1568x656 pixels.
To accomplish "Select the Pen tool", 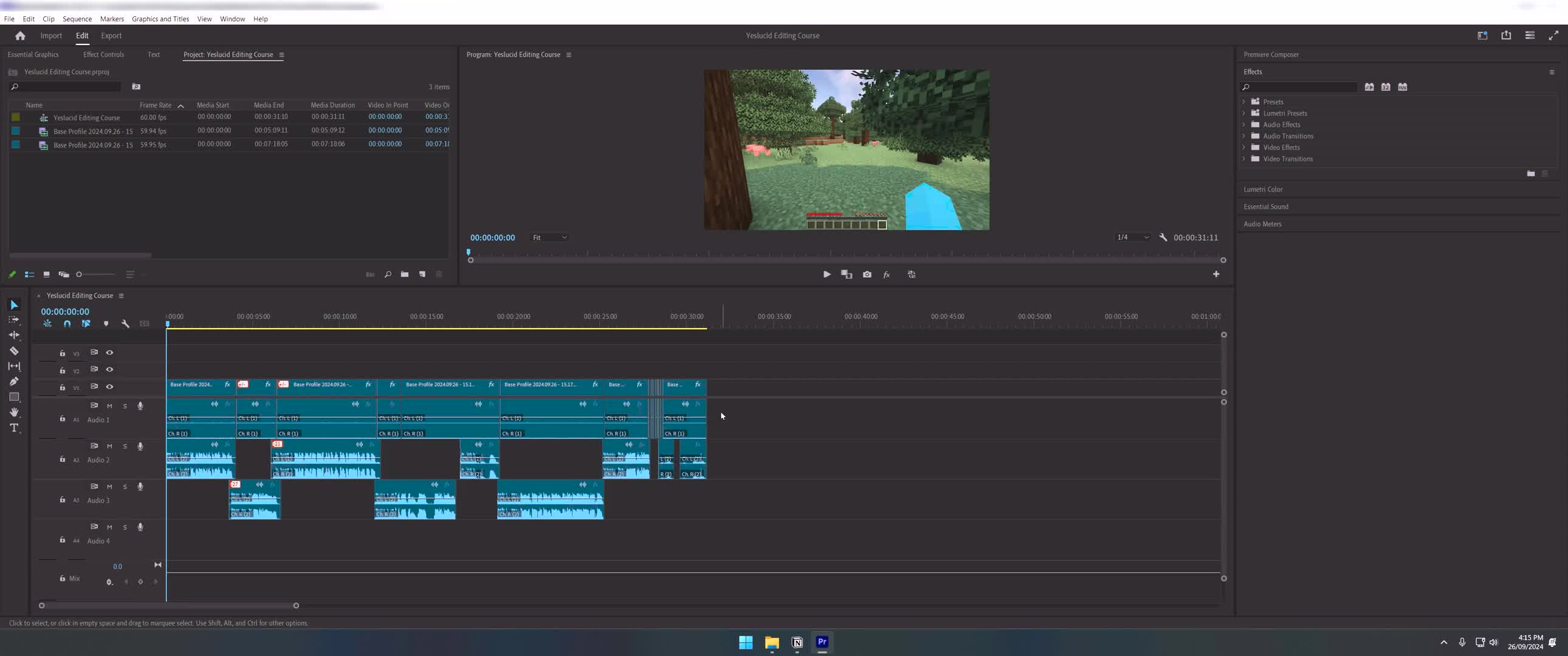I will 14,381.
